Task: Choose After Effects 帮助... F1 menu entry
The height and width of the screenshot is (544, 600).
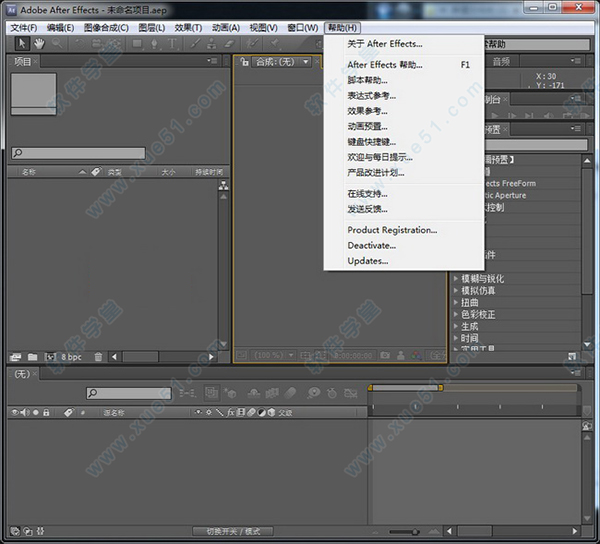Action: (x=404, y=65)
